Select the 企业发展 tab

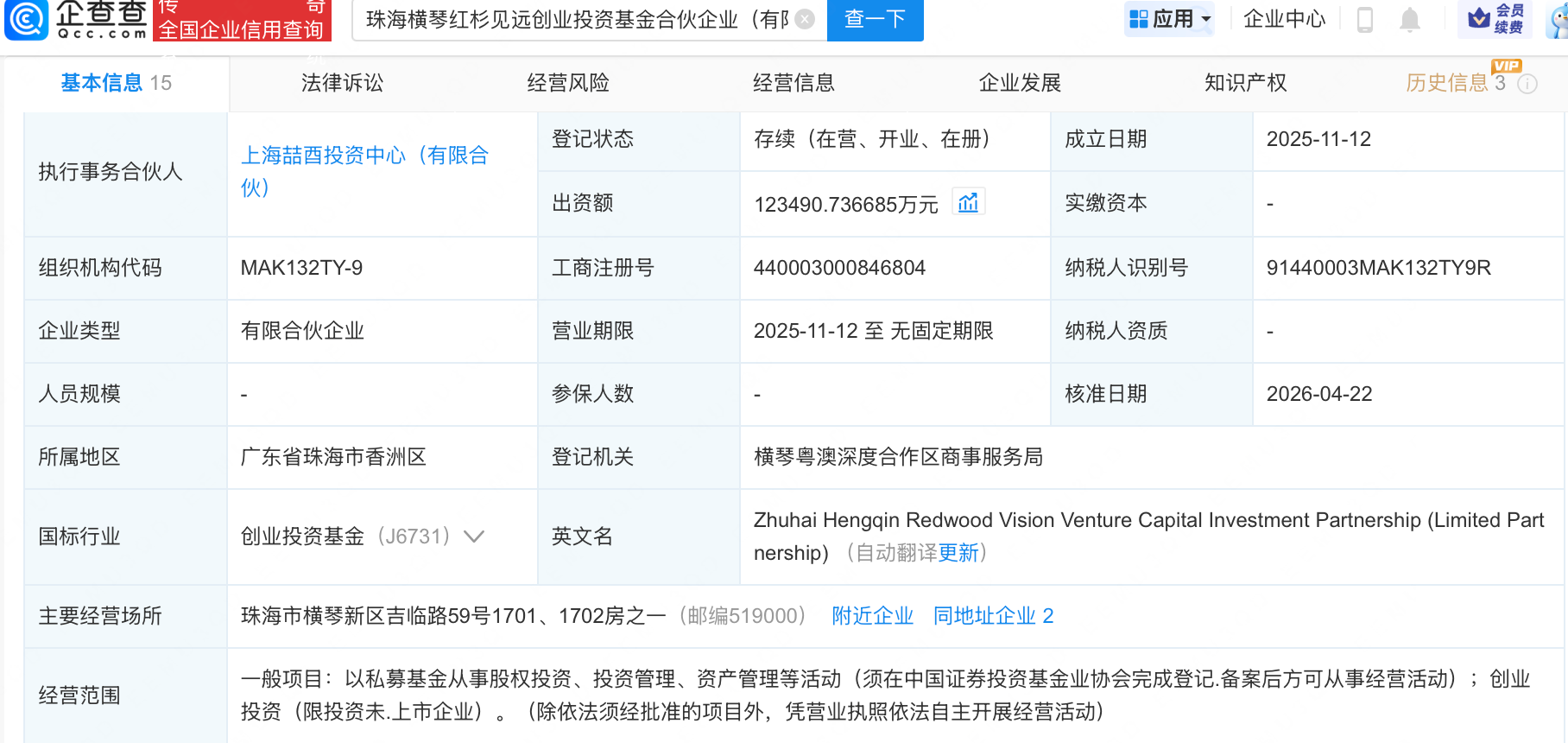coord(1020,83)
